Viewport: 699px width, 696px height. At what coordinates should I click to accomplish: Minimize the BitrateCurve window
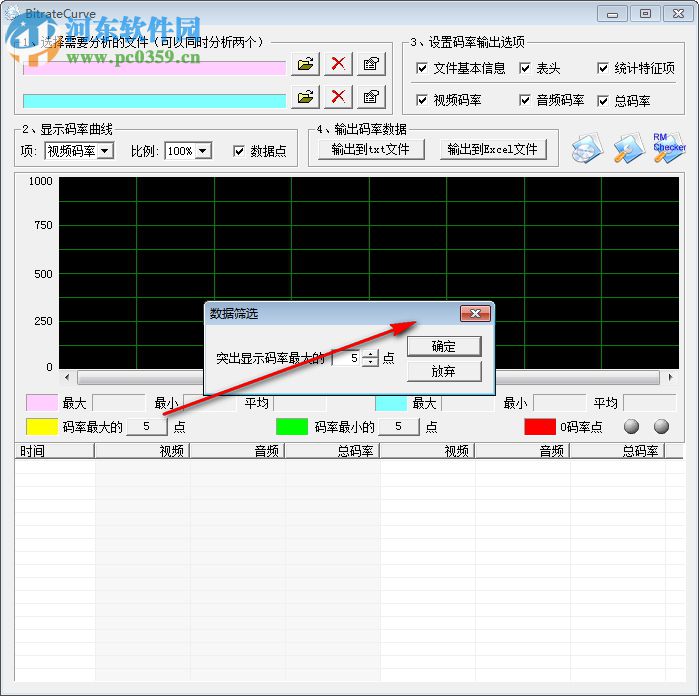point(613,14)
